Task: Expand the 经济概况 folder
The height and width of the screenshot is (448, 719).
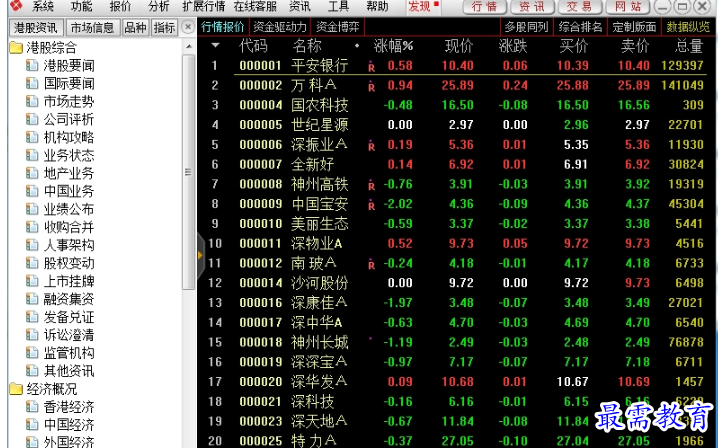Action: point(16,389)
